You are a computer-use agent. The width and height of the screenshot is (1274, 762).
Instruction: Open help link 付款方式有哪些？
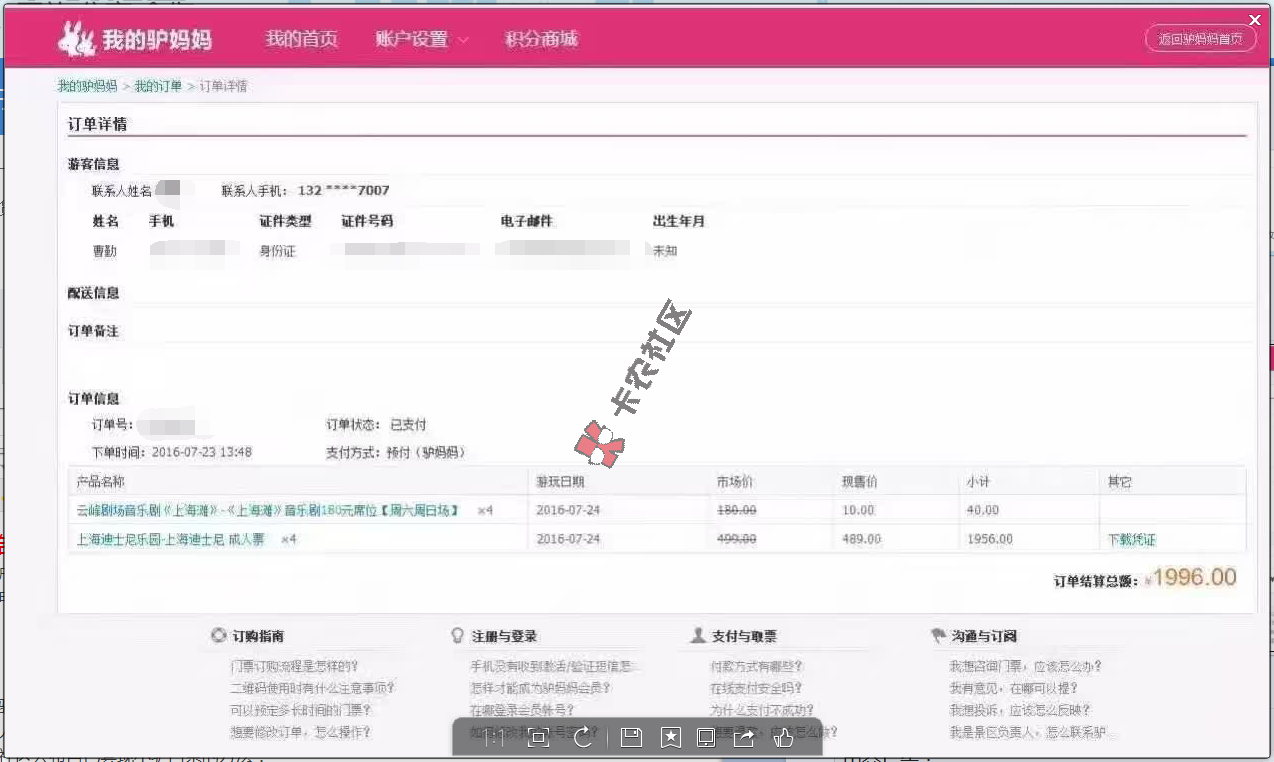click(x=756, y=666)
